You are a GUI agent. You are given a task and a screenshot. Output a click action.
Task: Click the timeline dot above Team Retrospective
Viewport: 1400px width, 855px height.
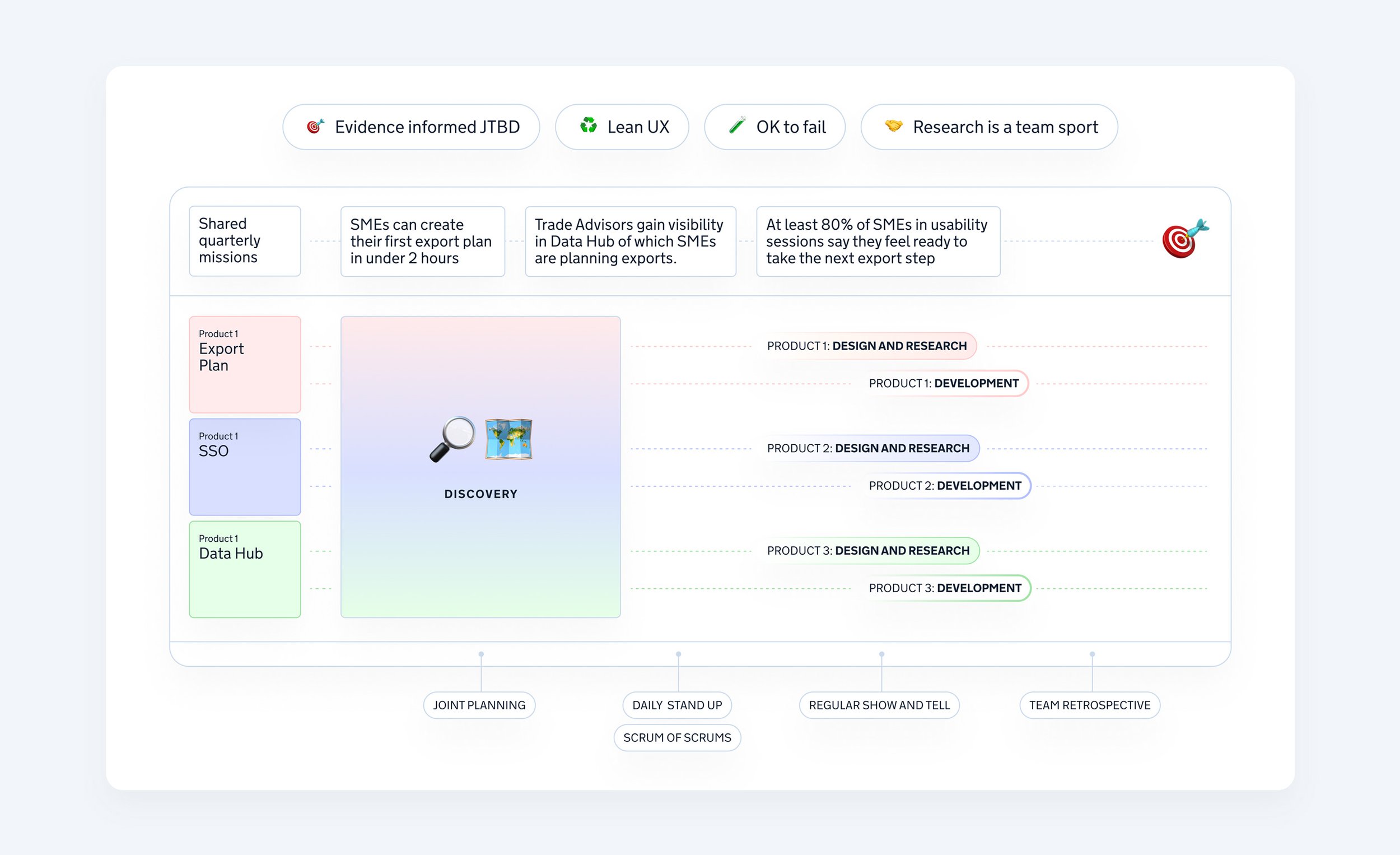click(x=1092, y=654)
